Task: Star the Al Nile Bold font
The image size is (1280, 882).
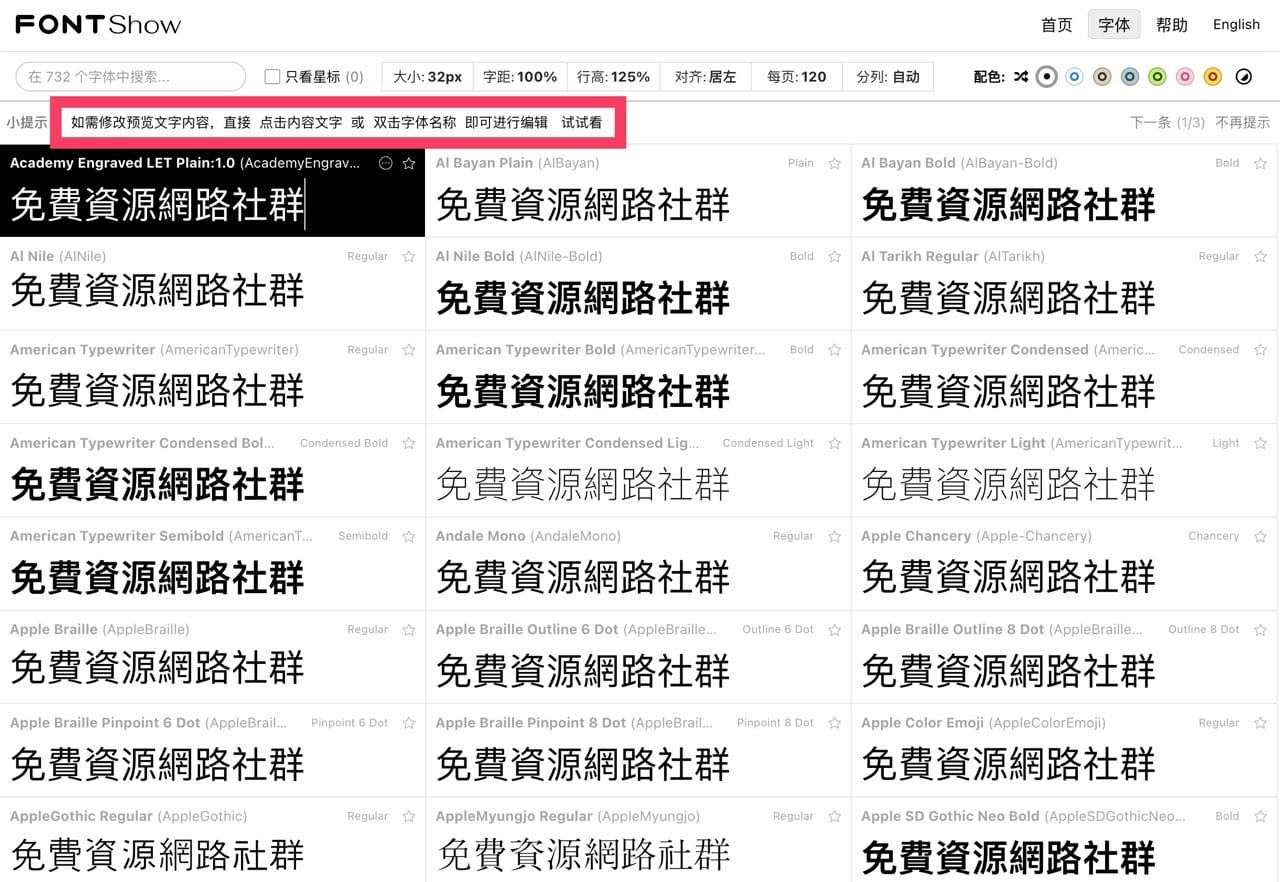Action: tap(835, 257)
